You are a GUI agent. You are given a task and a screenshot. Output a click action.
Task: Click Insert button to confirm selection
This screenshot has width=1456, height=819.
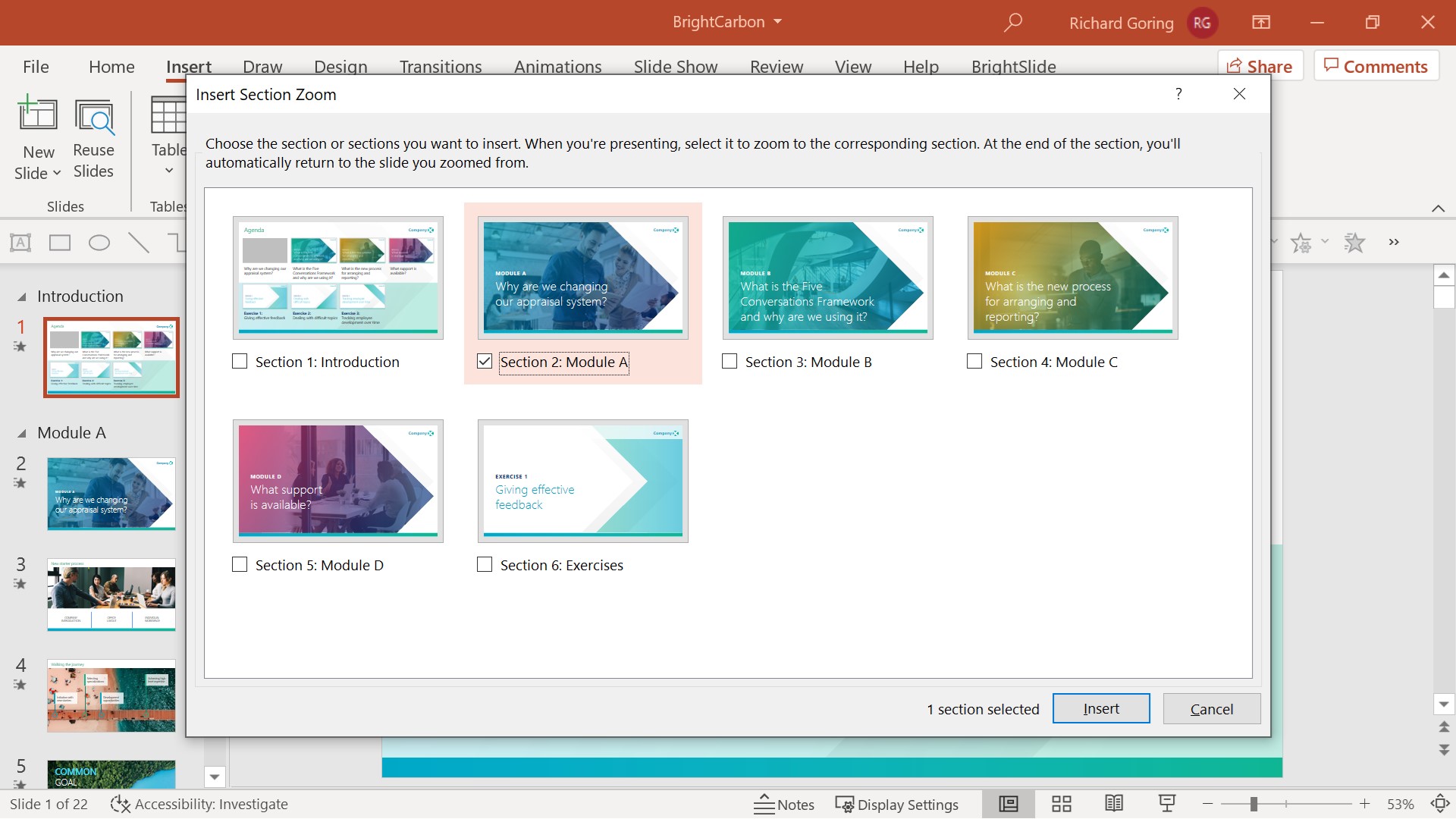click(x=1101, y=709)
